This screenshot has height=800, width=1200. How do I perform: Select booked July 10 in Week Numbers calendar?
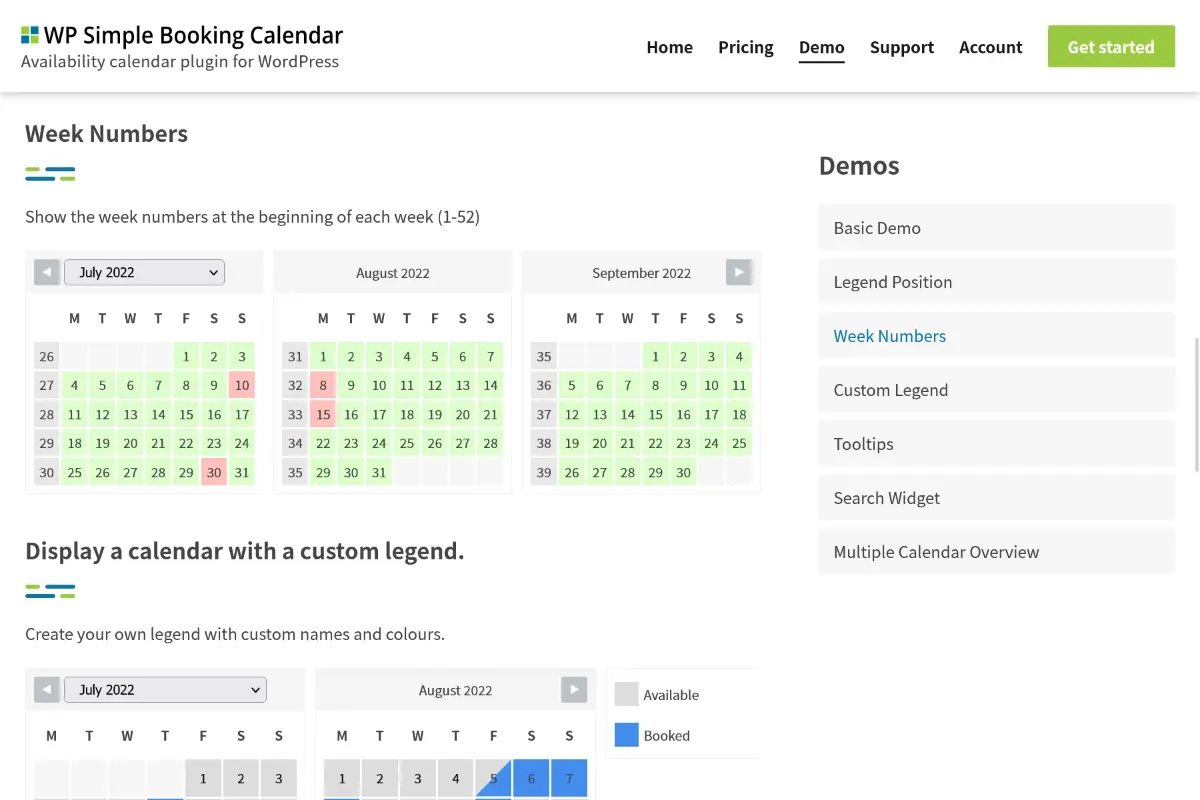[x=242, y=385]
